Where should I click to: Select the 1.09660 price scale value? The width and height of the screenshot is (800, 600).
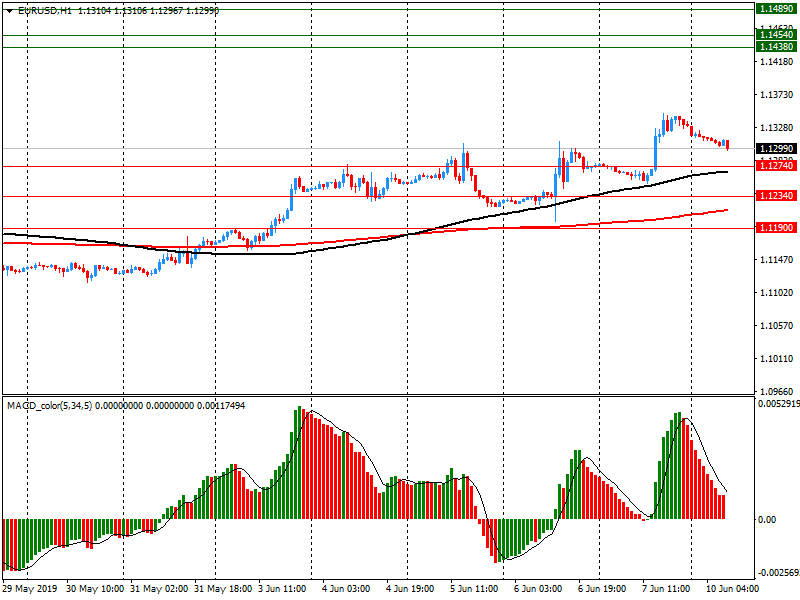click(x=777, y=391)
